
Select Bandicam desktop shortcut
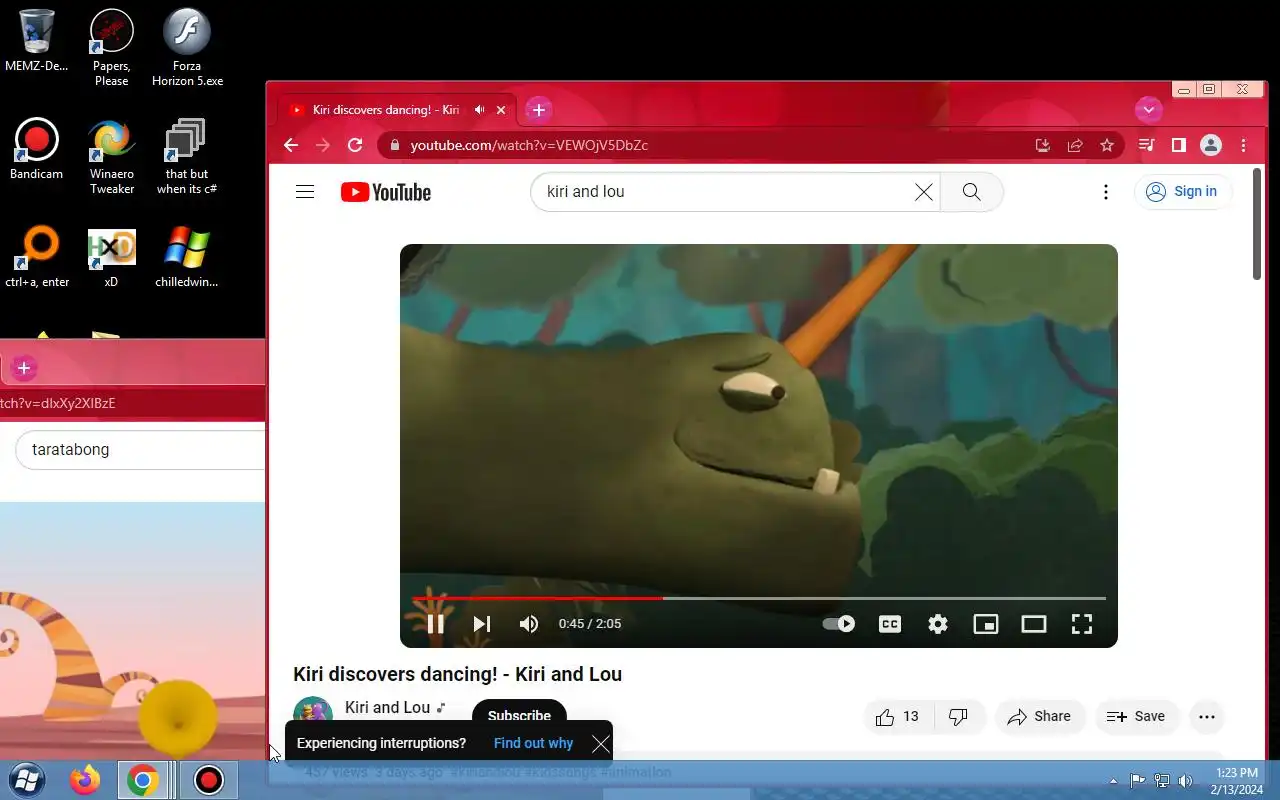point(37,149)
